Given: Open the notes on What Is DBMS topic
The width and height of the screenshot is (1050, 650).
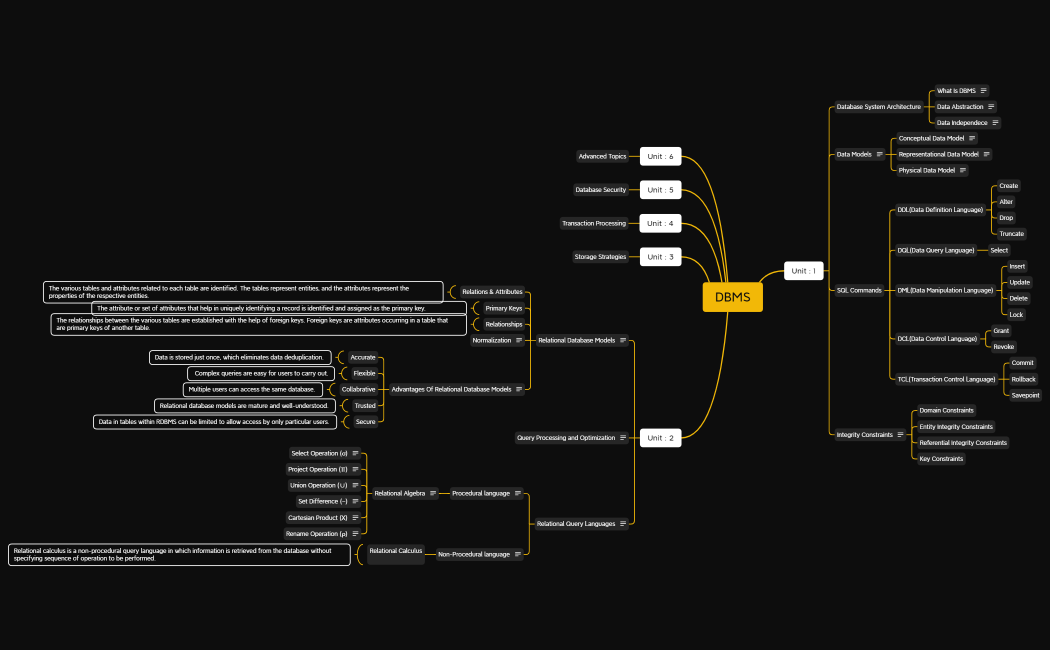Looking at the screenshot, I should 984,91.
